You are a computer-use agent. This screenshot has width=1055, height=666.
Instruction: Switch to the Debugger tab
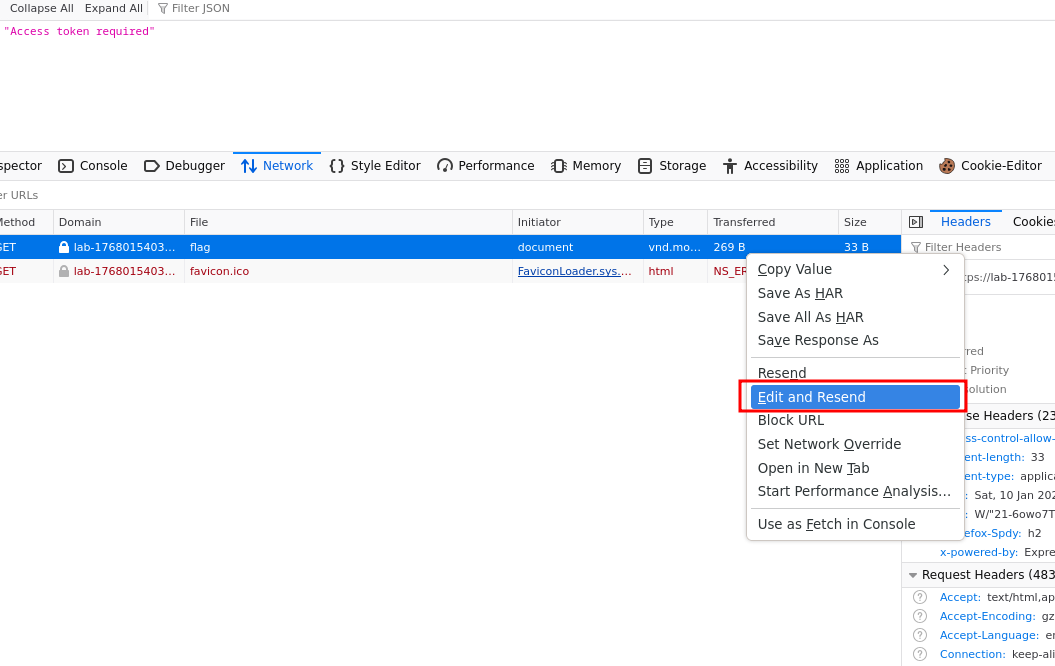tap(184, 165)
